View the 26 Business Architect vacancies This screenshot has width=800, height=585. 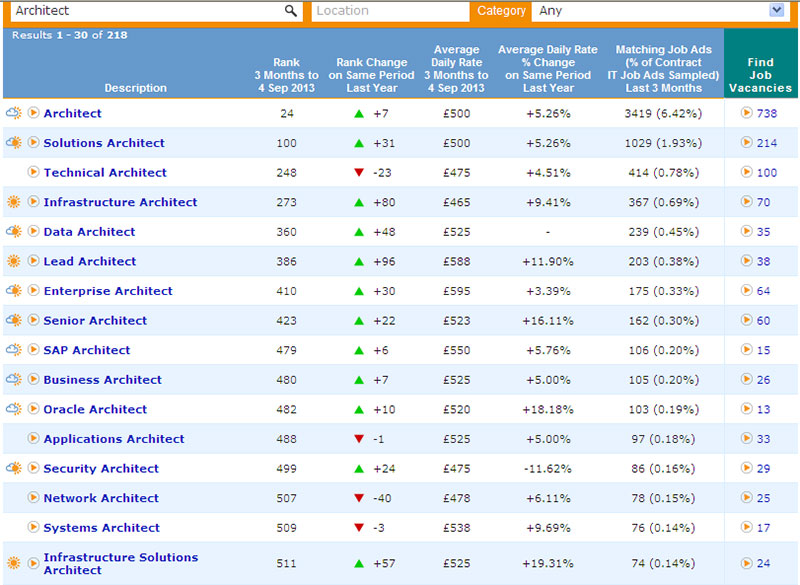click(x=763, y=379)
